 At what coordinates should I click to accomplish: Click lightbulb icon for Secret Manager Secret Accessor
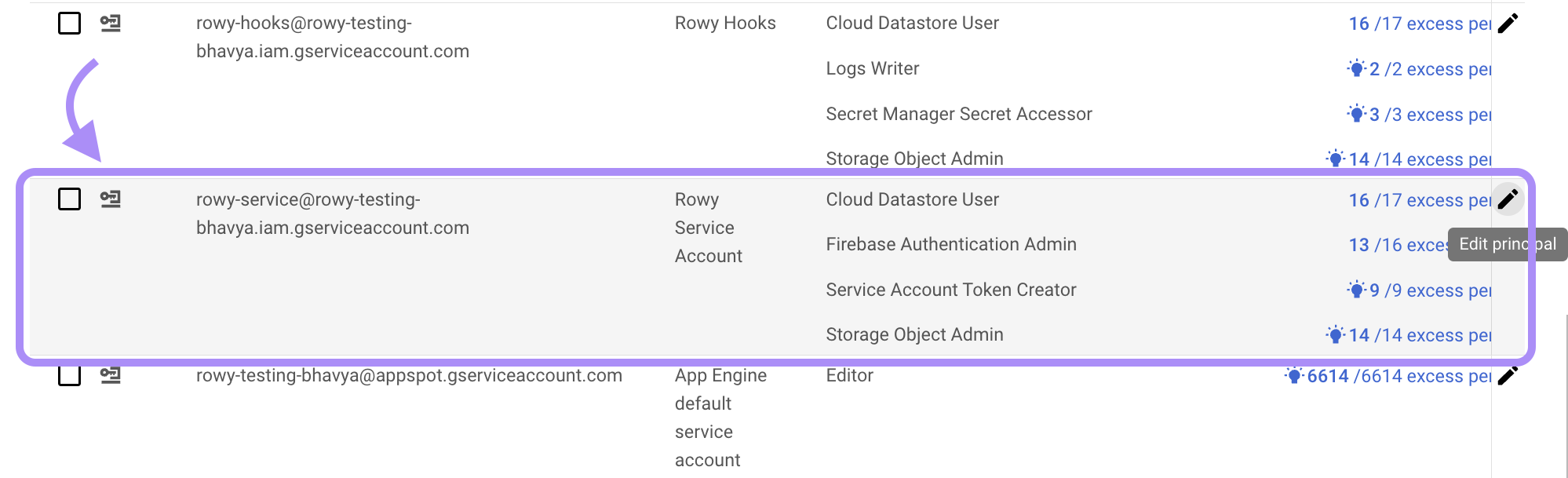(1356, 114)
